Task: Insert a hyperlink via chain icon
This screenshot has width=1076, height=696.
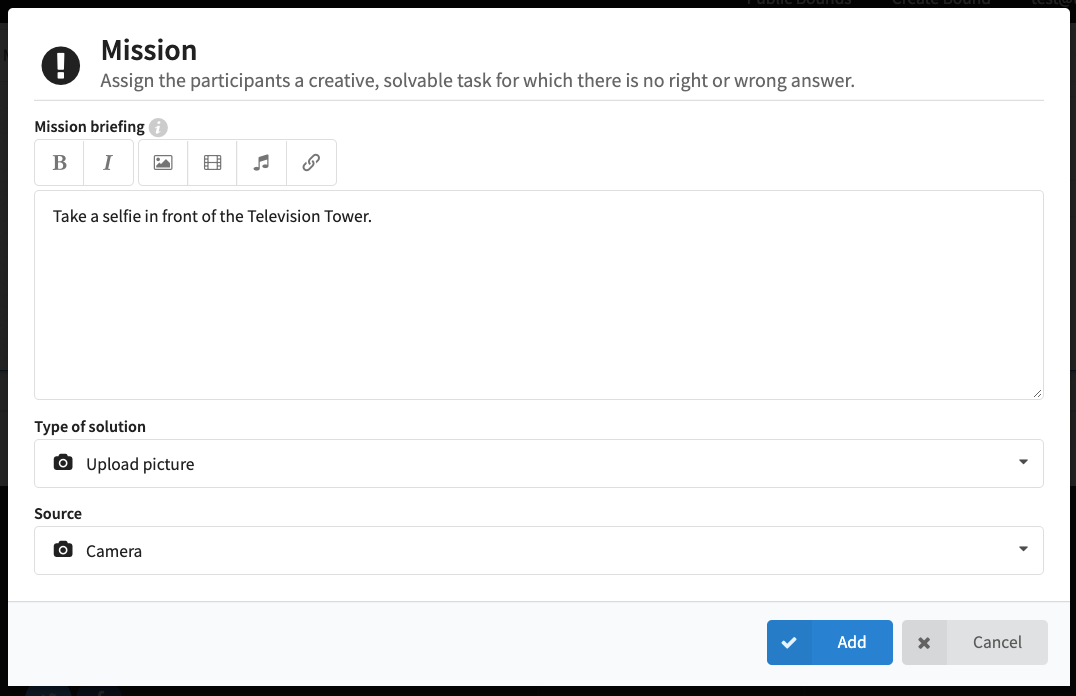Action: click(312, 163)
